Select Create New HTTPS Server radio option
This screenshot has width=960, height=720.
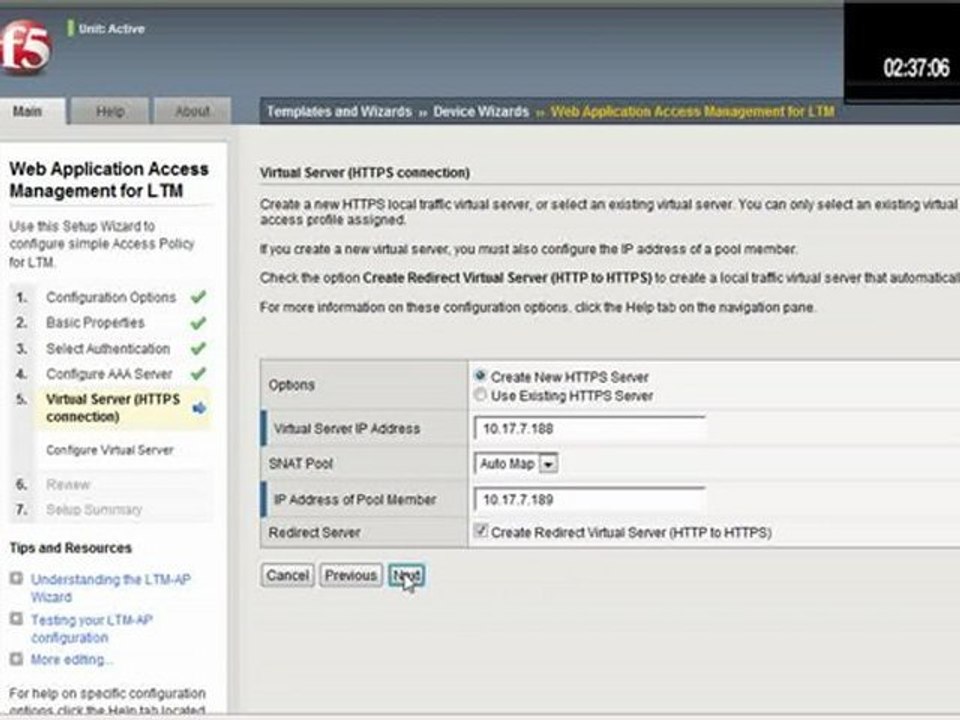tap(481, 376)
